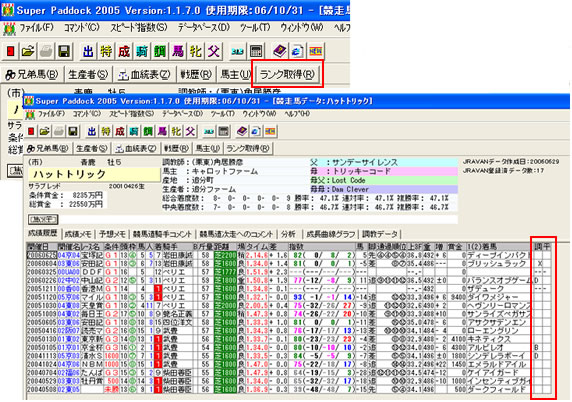Click the purple 馬 icon in back window
Screen dimensions: 572x402
coord(178,51)
